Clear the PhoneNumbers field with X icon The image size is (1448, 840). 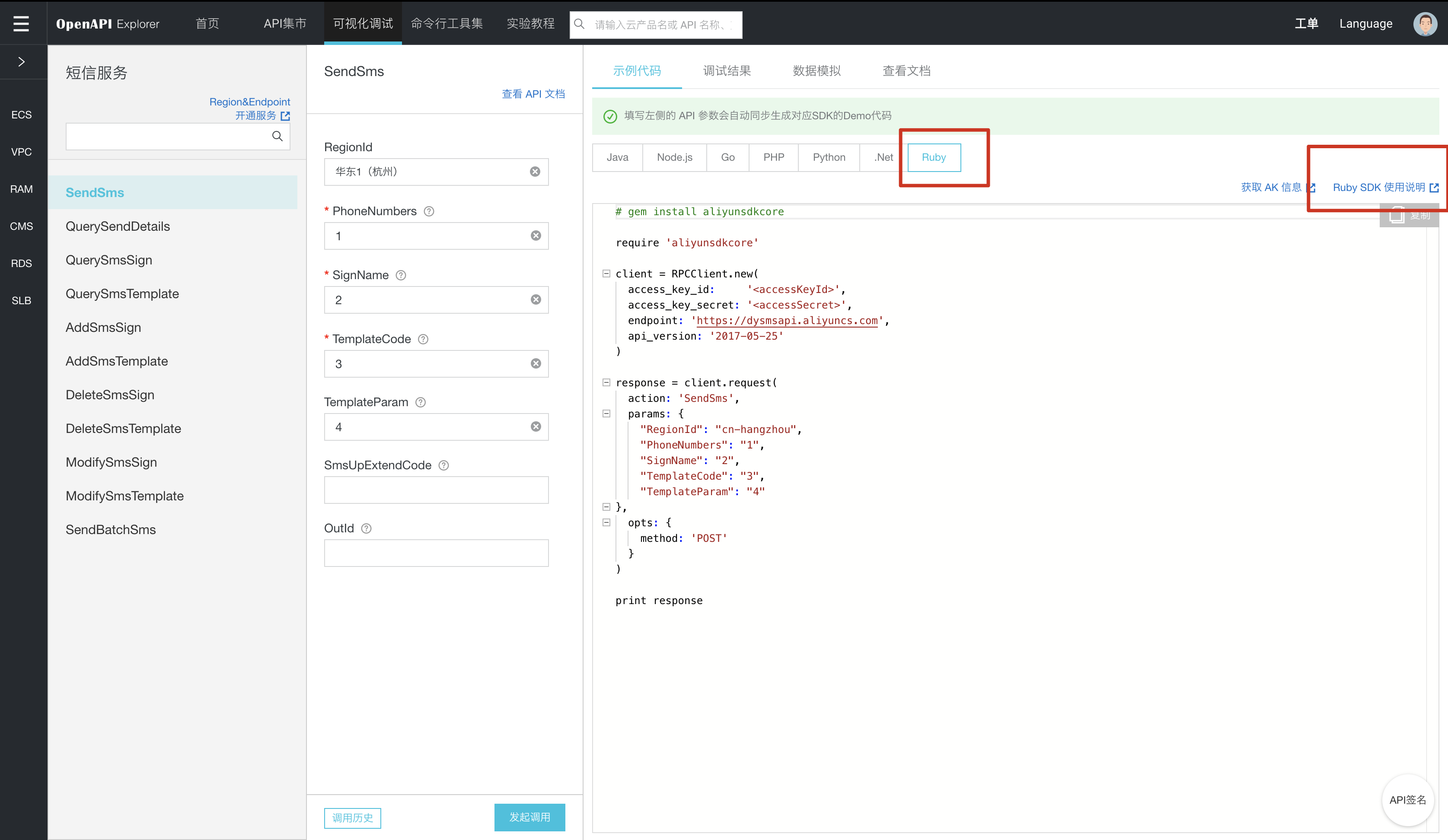pyautogui.click(x=536, y=235)
